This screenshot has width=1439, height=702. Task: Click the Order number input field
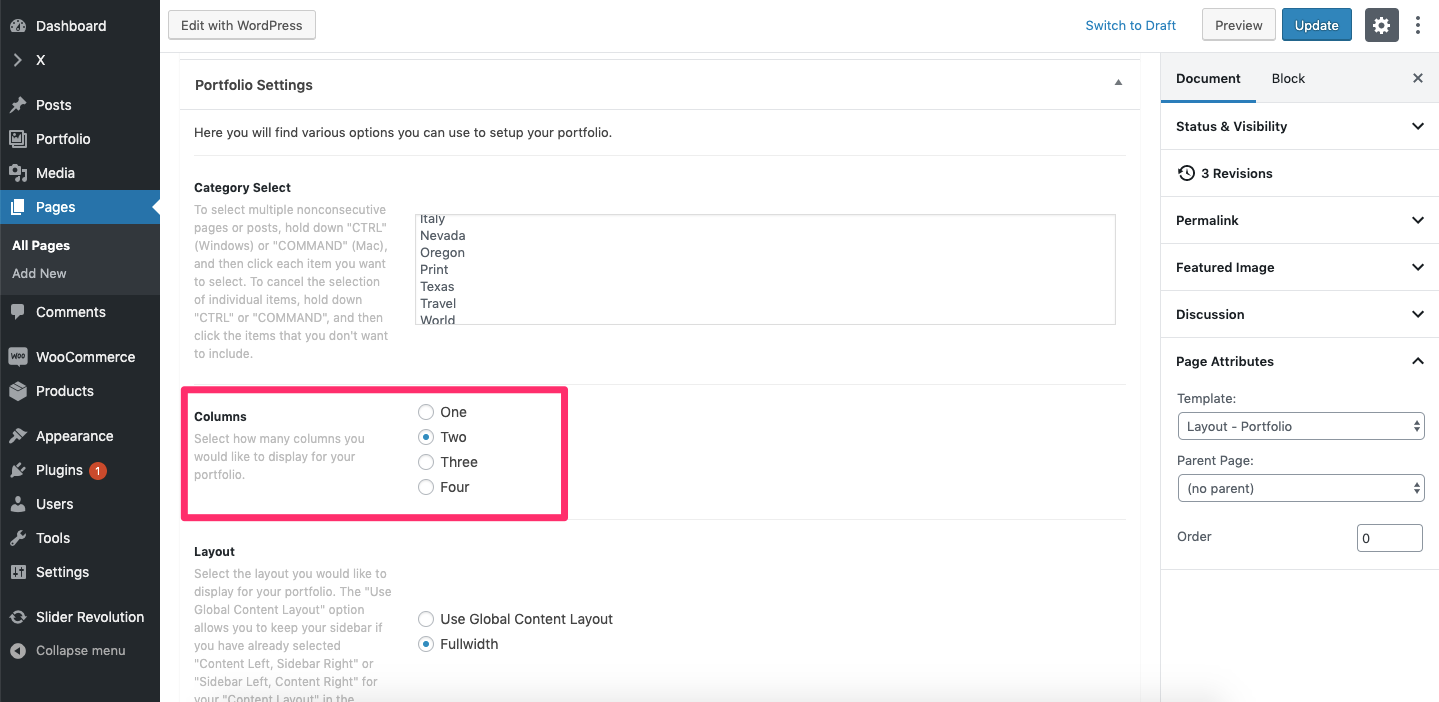[x=1389, y=538]
